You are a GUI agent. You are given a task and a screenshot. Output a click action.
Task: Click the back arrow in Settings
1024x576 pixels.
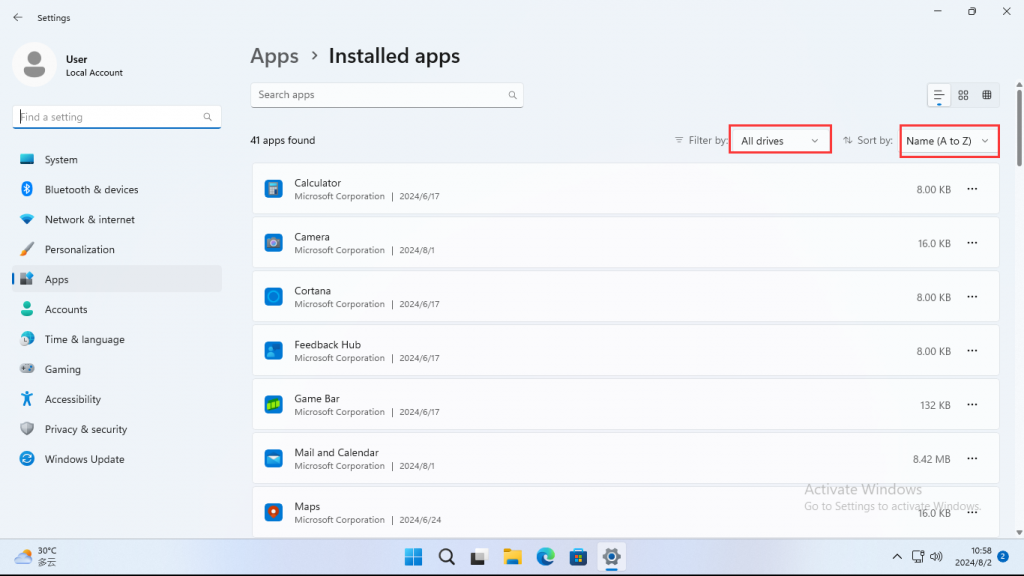18,18
